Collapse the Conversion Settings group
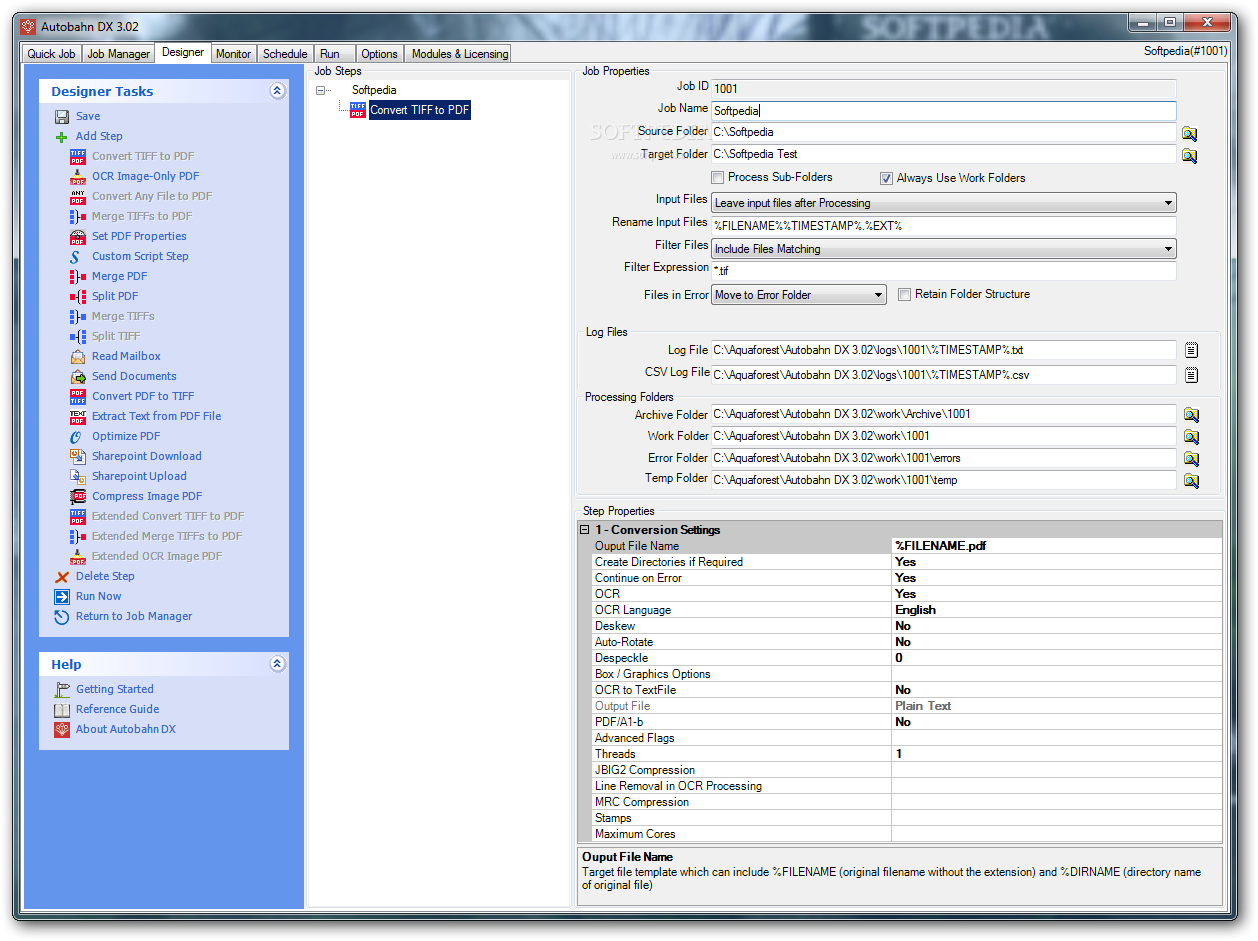Viewport: 1258px width, 941px height. tap(585, 530)
